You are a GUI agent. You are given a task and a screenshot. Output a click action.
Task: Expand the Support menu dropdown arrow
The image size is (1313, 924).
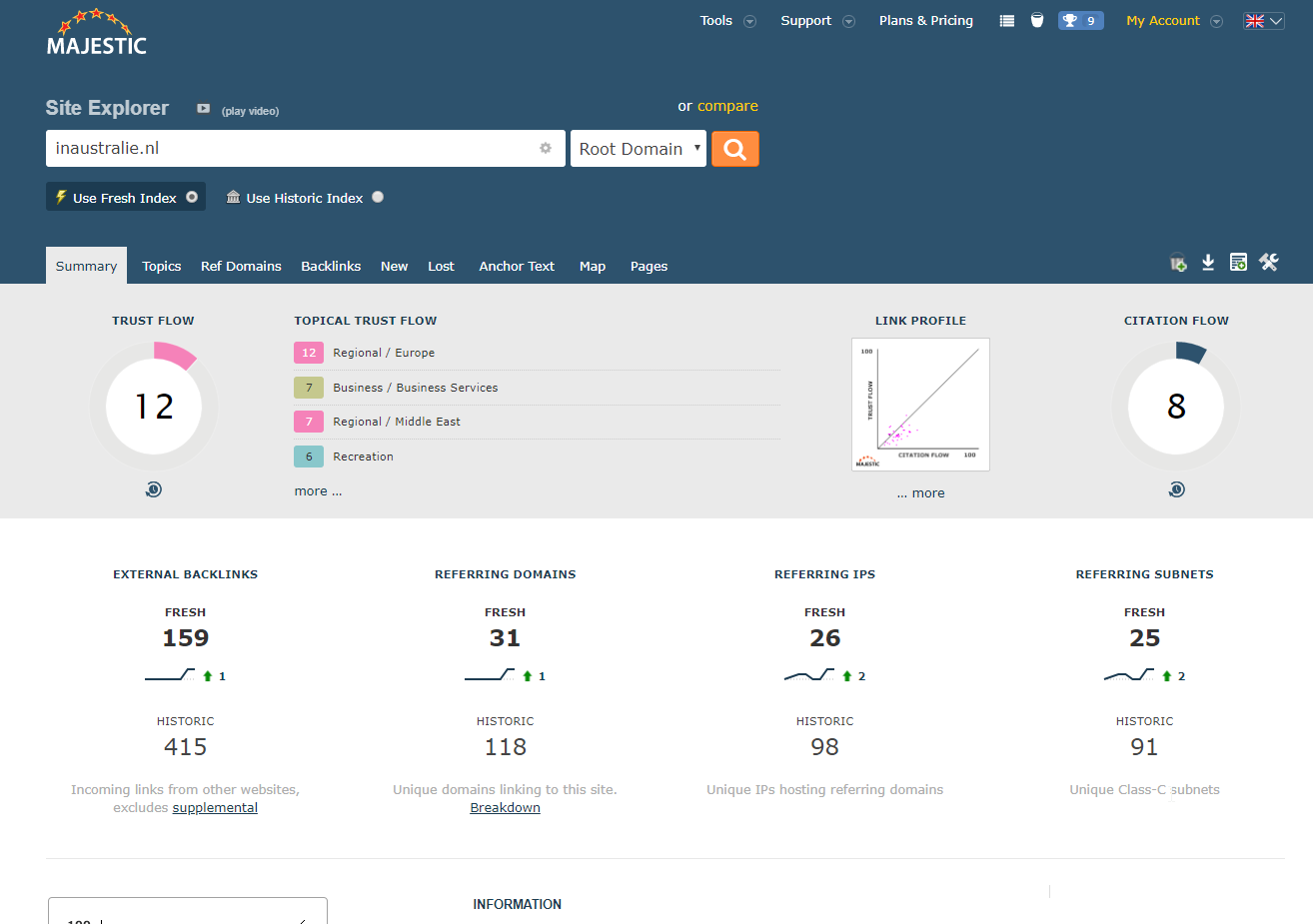point(848,21)
